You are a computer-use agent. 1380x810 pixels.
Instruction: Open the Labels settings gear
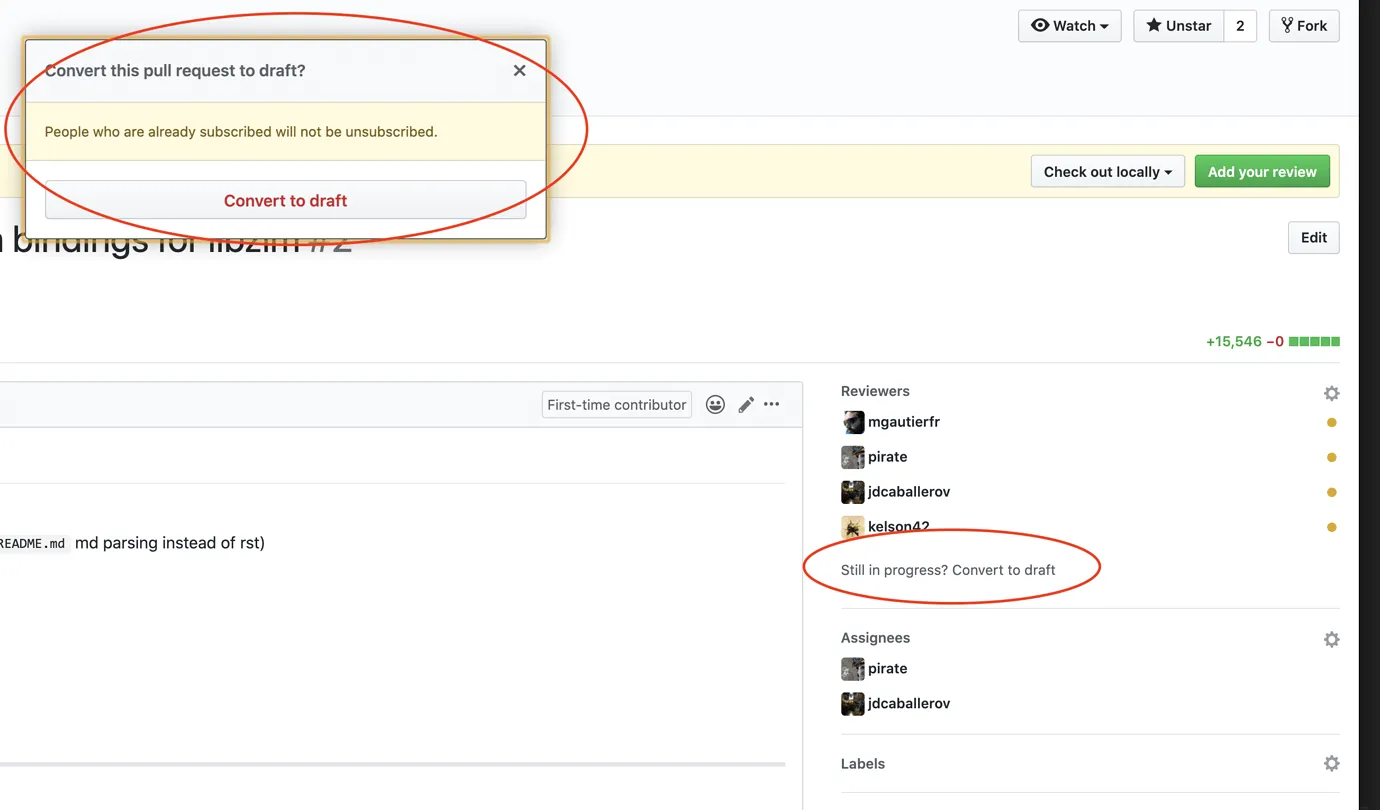point(1331,763)
